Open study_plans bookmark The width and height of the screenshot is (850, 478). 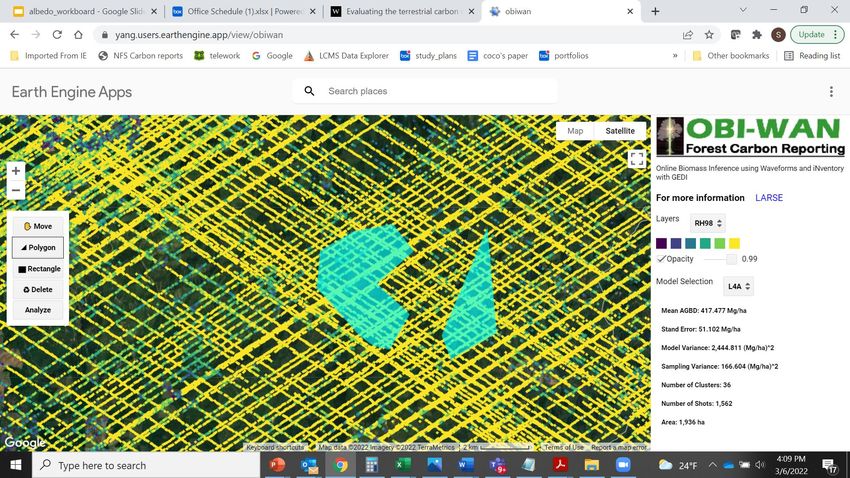click(x=428, y=56)
